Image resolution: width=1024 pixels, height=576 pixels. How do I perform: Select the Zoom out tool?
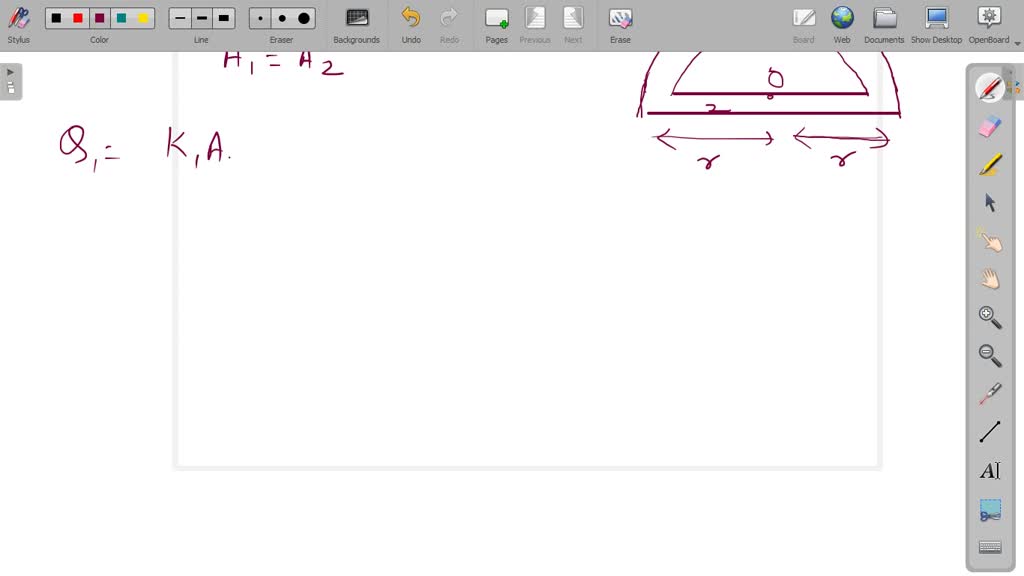(x=989, y=355)
